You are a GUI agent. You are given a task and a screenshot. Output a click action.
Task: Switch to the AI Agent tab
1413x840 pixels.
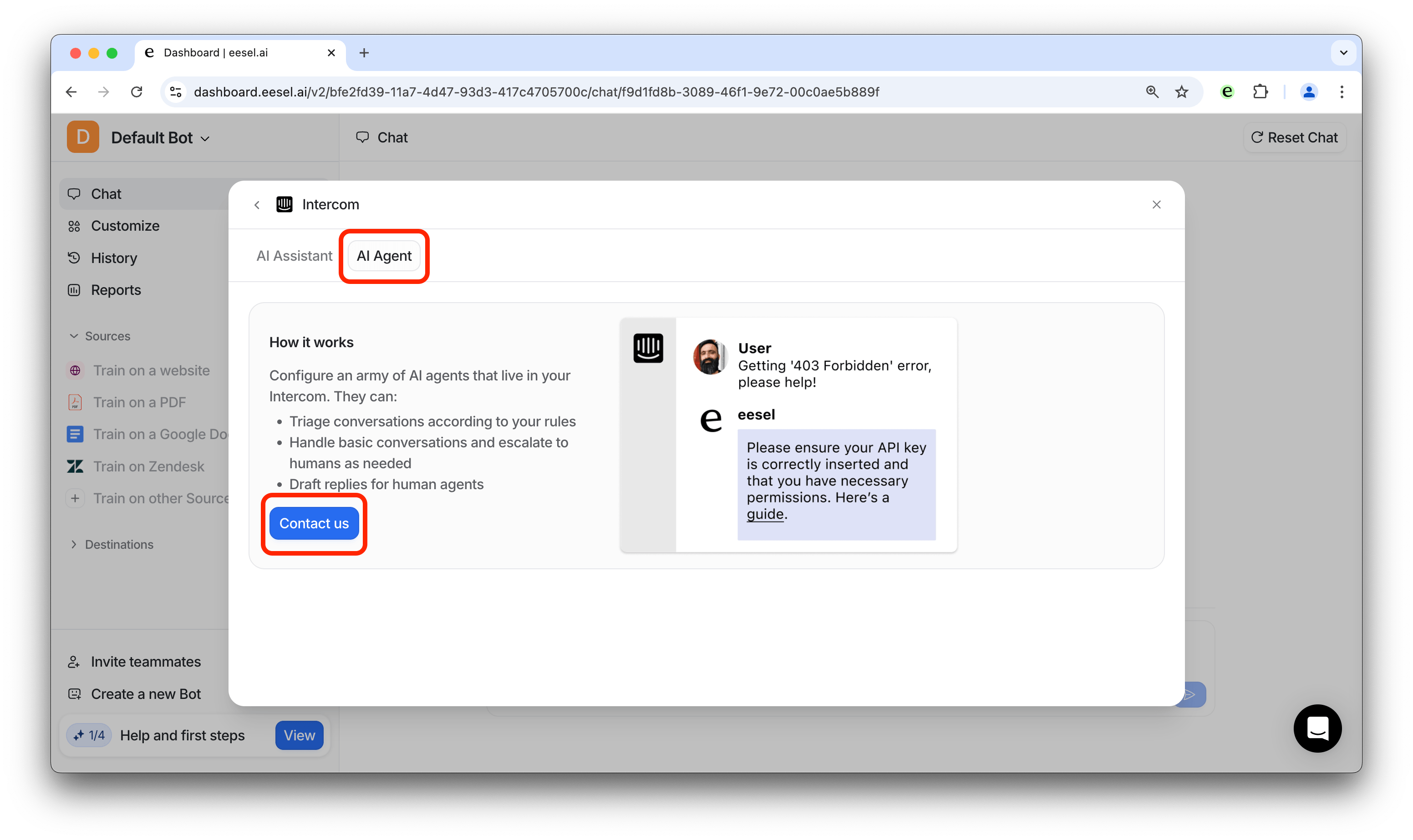pos(384,256)
